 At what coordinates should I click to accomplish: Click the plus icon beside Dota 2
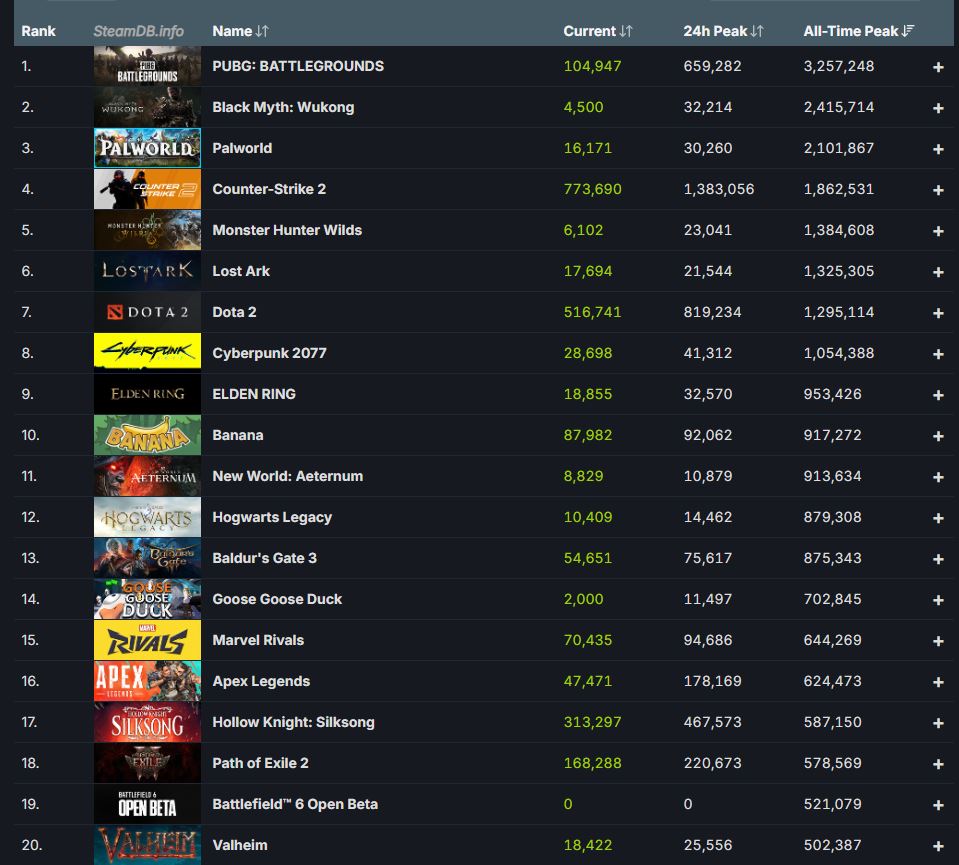[938, 313]
